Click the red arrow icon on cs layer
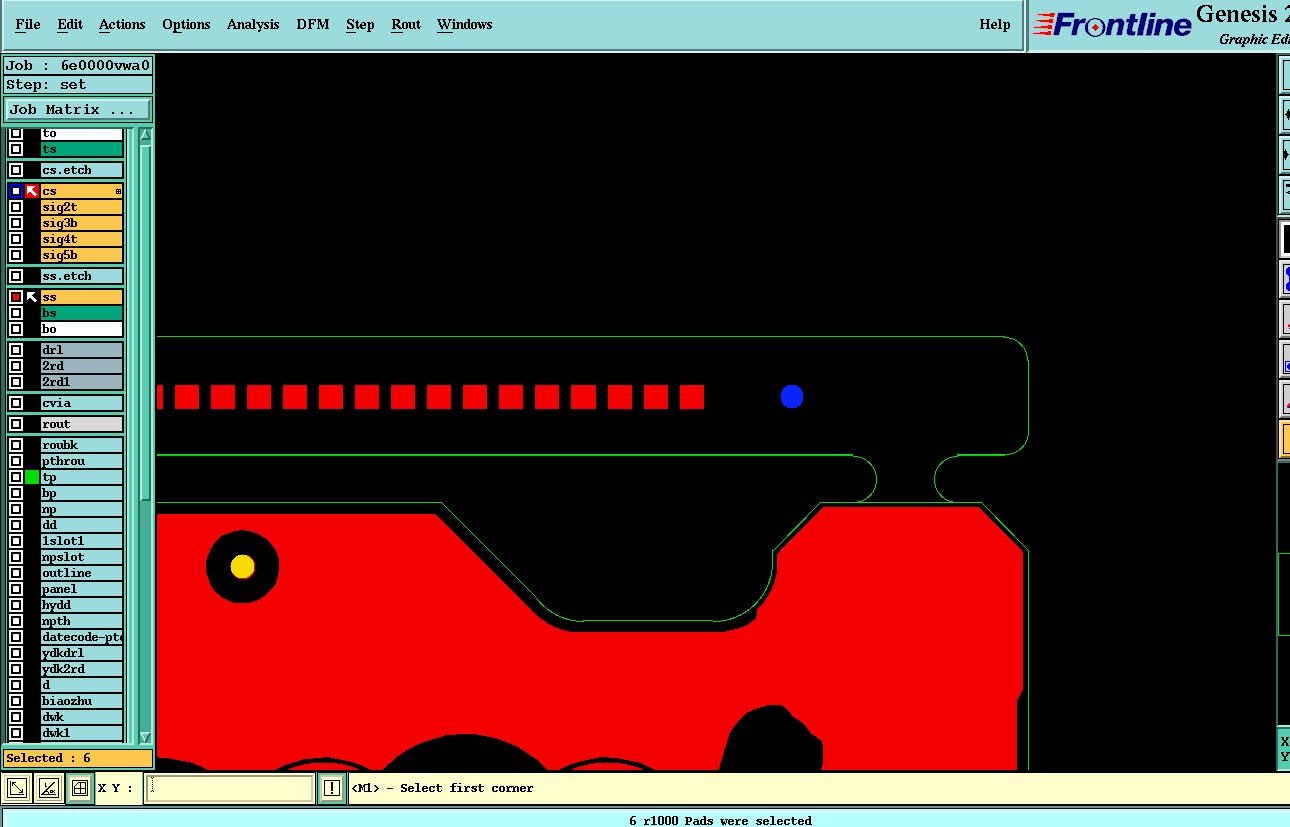 pyautogui.click(x=32, y=191)
